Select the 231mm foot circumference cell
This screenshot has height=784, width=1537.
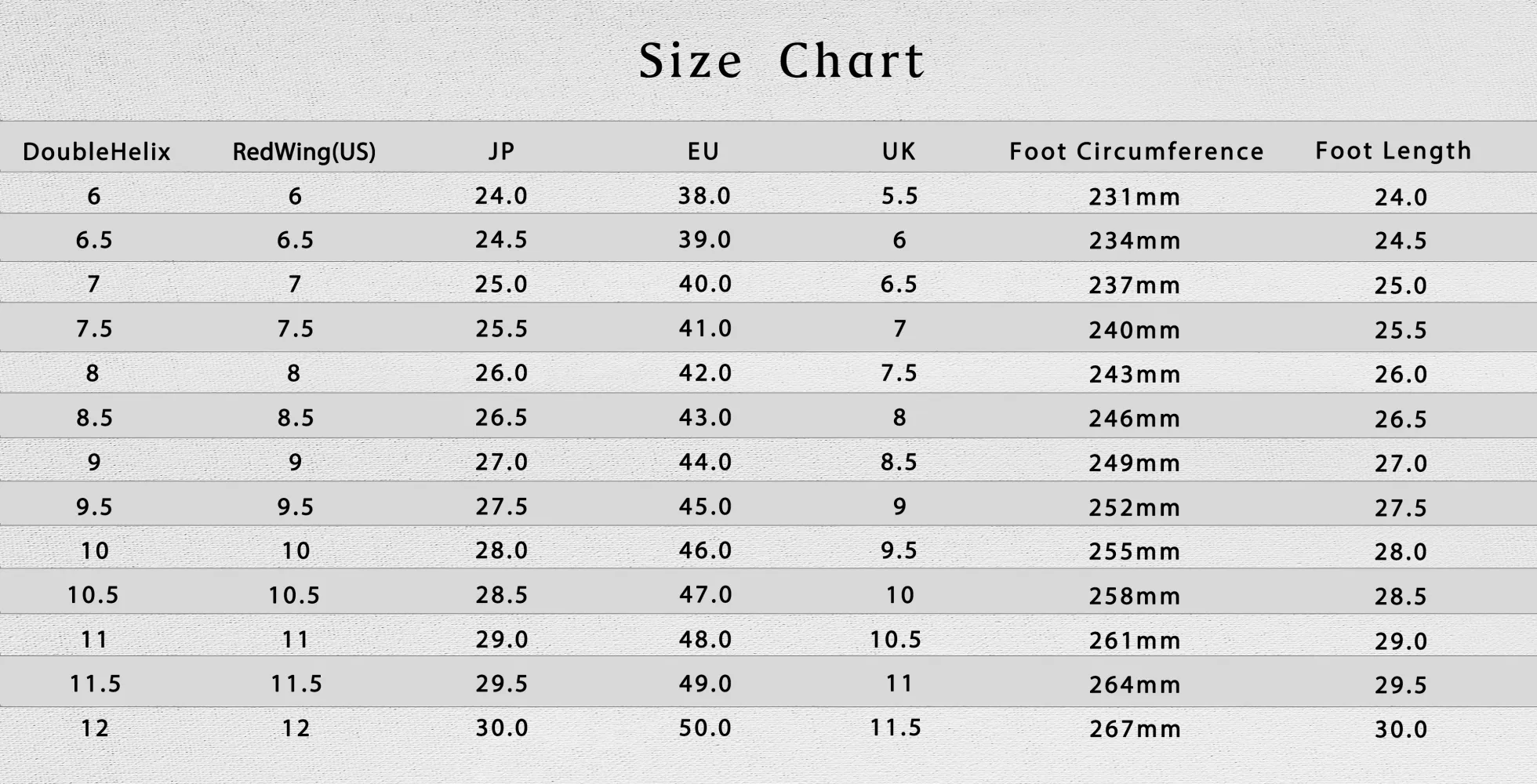pos(1134,197)
